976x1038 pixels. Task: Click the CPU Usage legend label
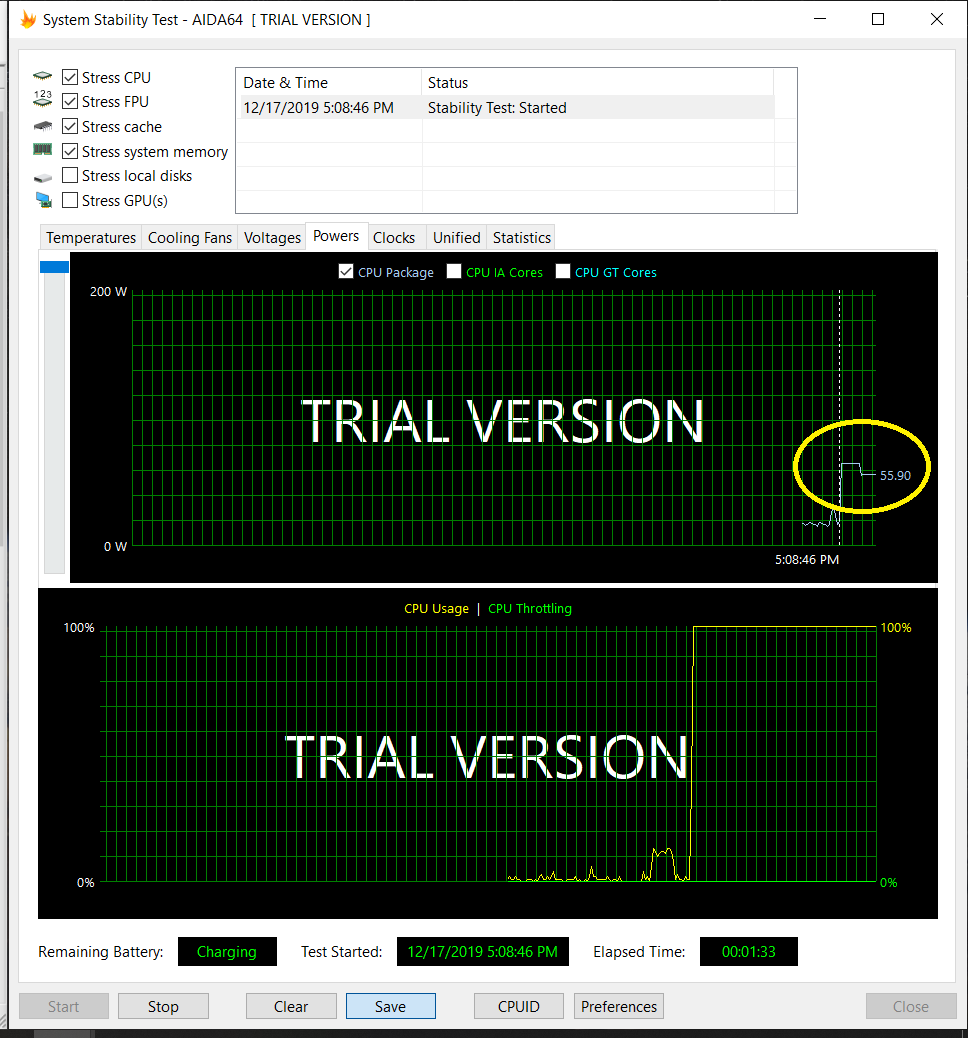[x=436, y=608]
